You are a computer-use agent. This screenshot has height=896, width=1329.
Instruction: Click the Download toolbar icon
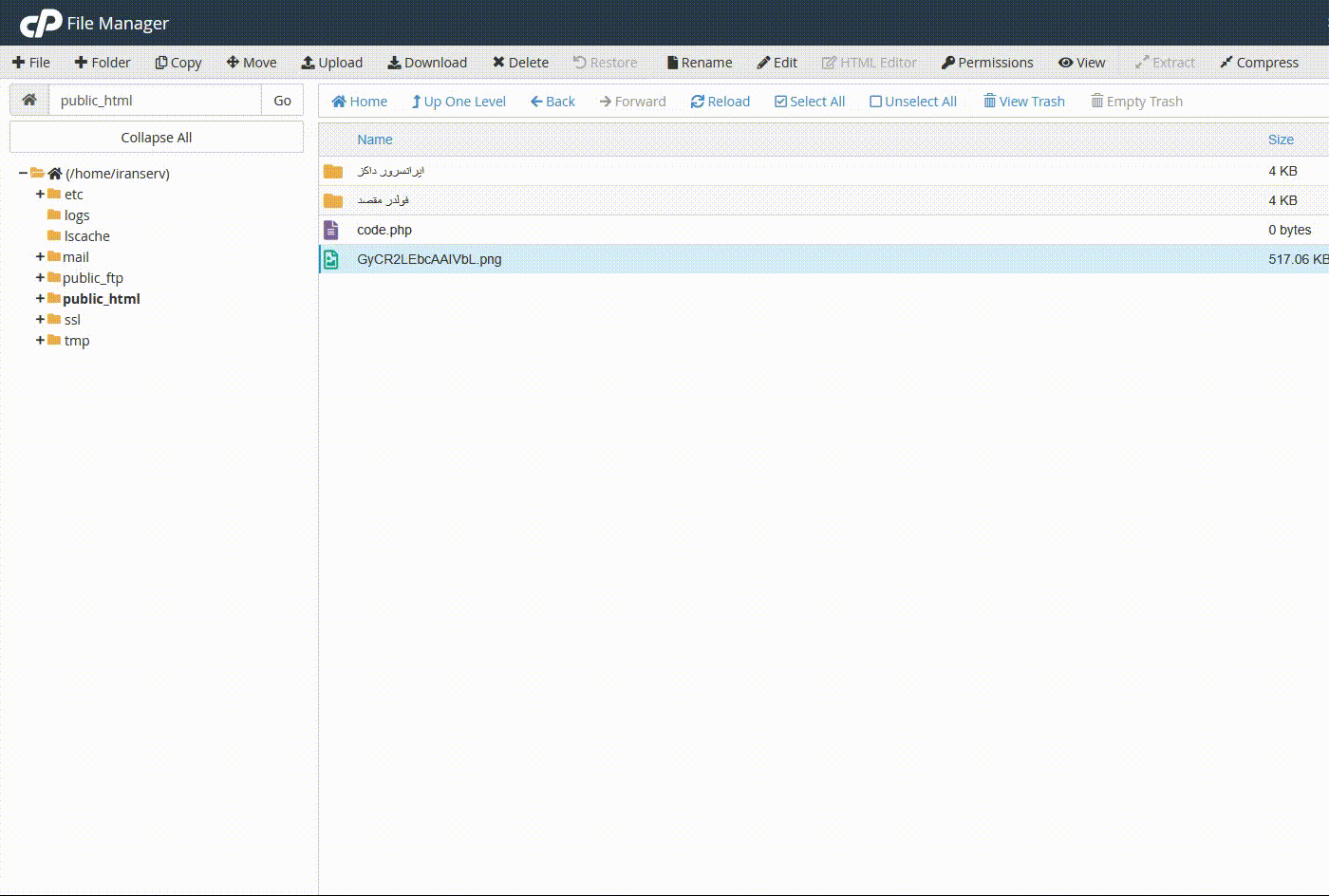pyautogui.click(x=394, y=63)
